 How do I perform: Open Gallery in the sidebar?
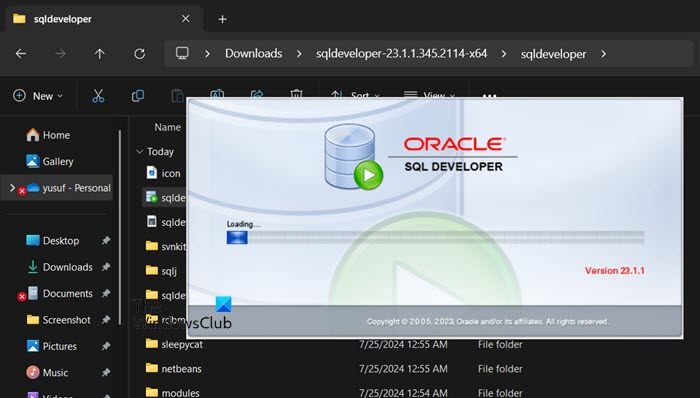[50, 162]
